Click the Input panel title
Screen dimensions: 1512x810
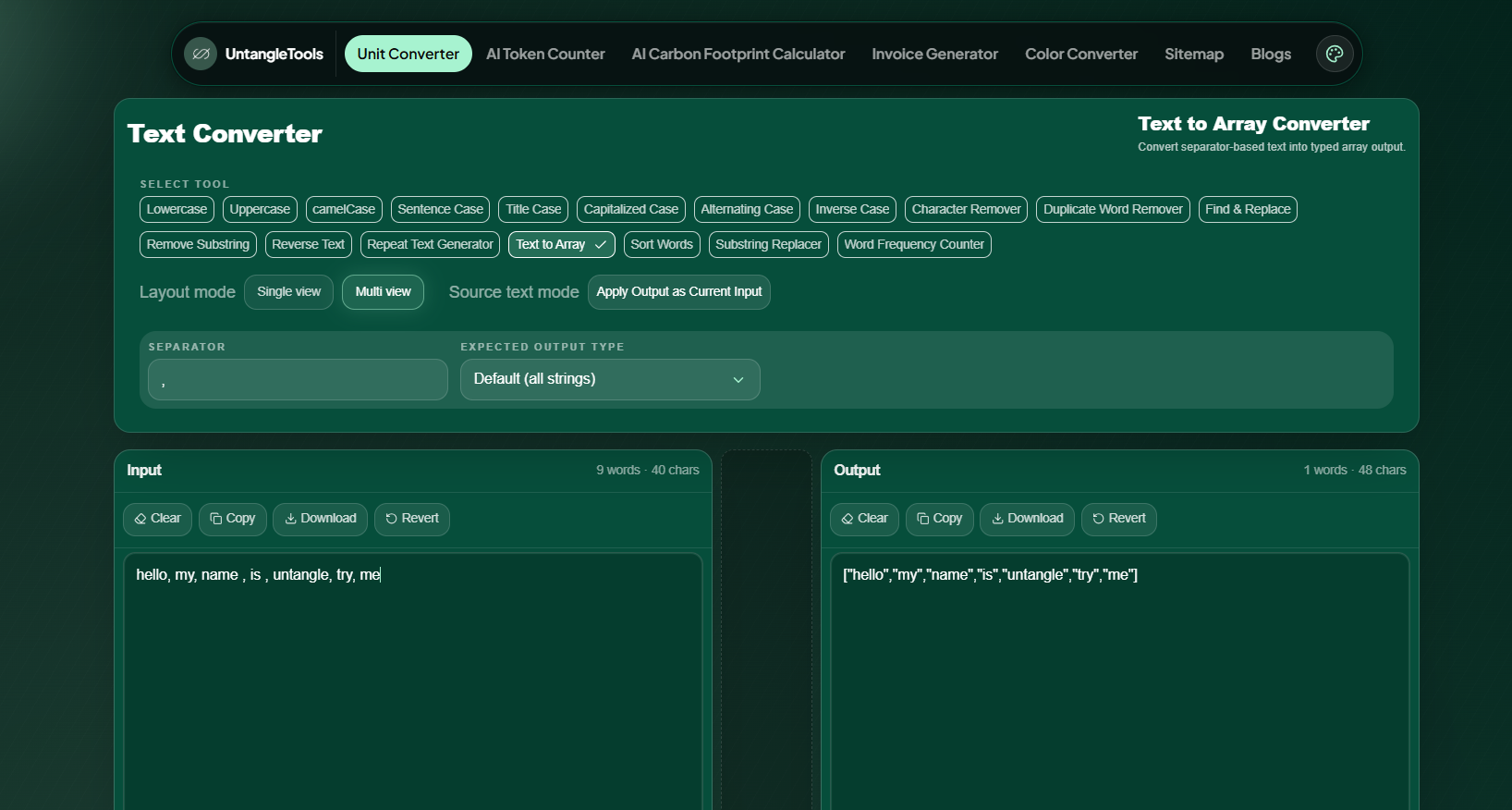coord(144,471)
